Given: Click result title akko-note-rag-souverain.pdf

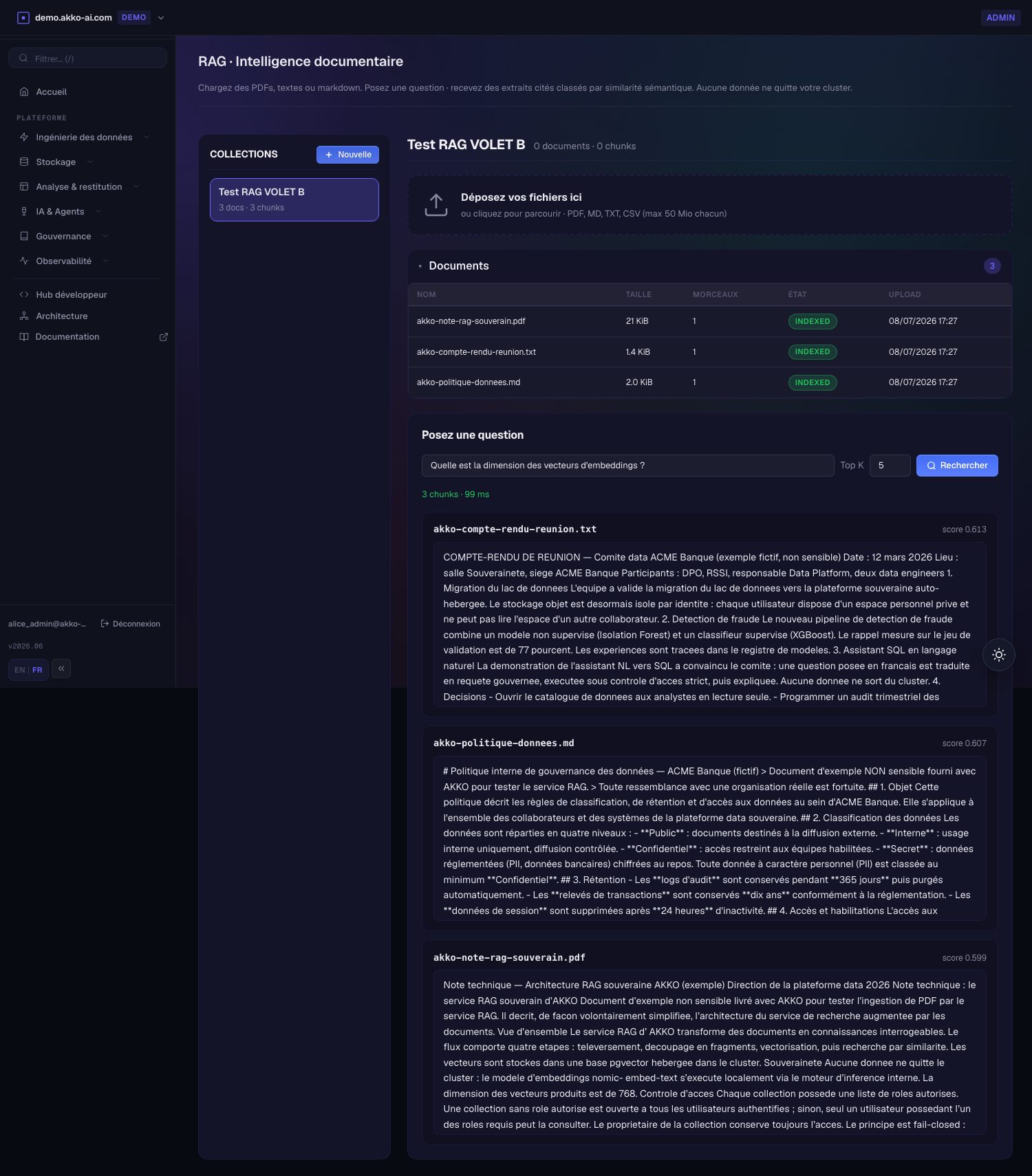Looking at the screenshot, I should point(509,957).
